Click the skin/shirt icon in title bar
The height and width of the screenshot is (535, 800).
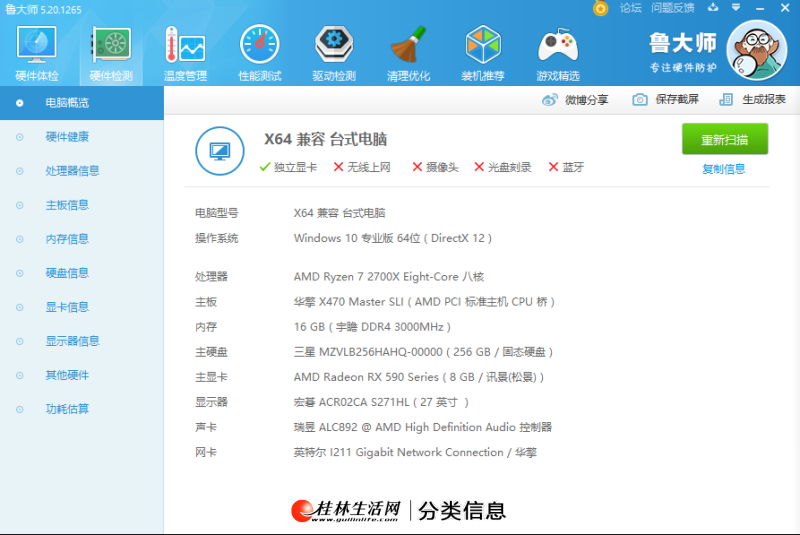[x=713, y=7]
